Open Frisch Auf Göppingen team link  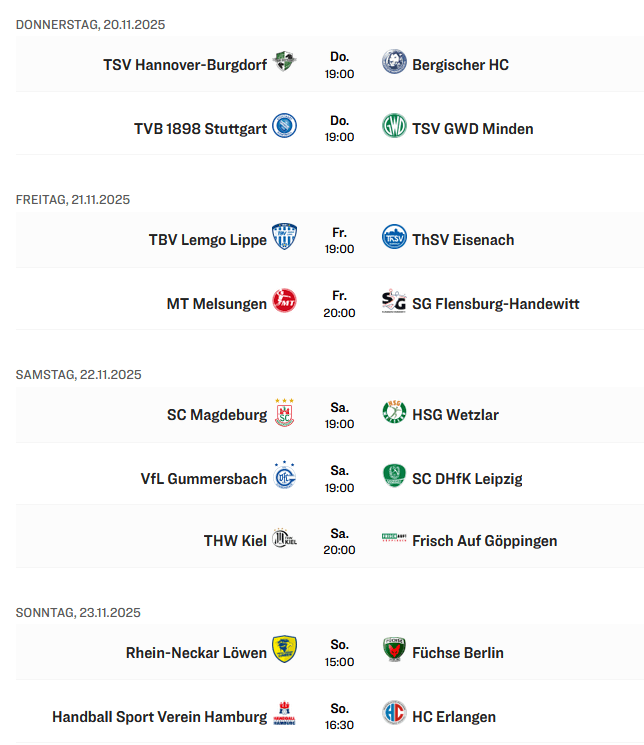[484, 541]
